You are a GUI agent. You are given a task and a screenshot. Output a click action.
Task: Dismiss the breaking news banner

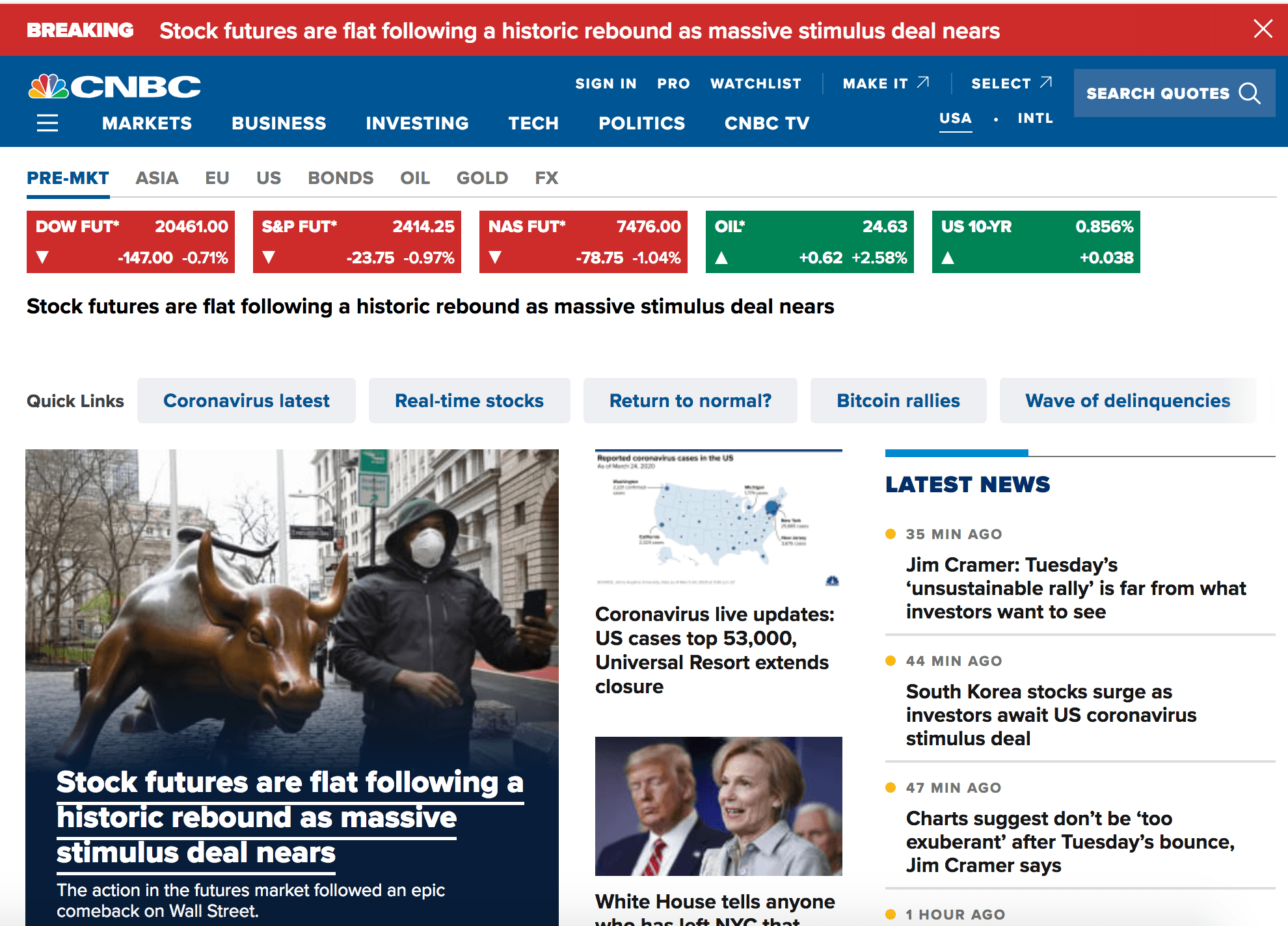coord(1262,29)
